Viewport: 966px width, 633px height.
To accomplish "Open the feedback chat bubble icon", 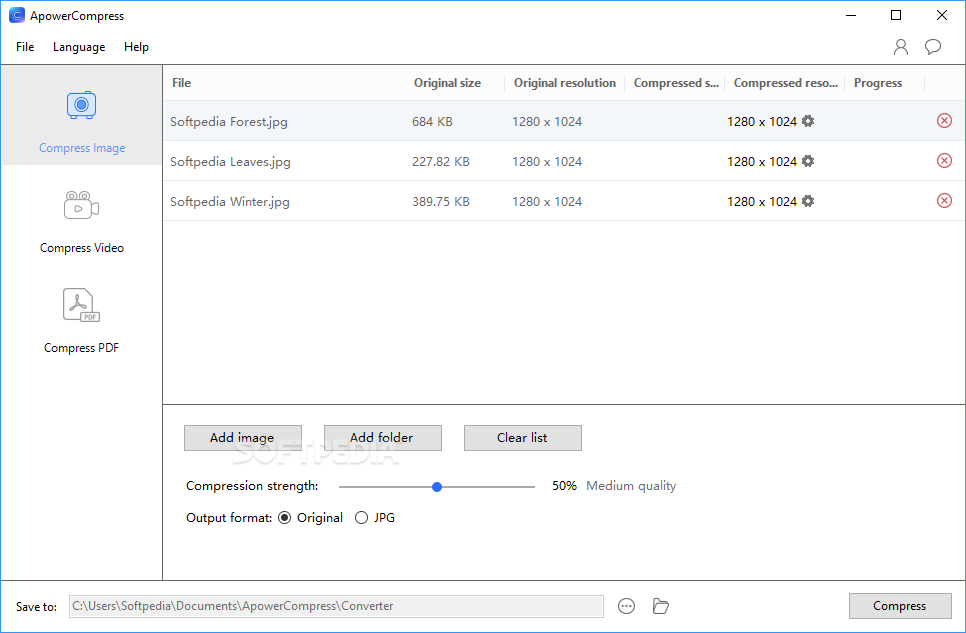I will (x=933, y=47).
